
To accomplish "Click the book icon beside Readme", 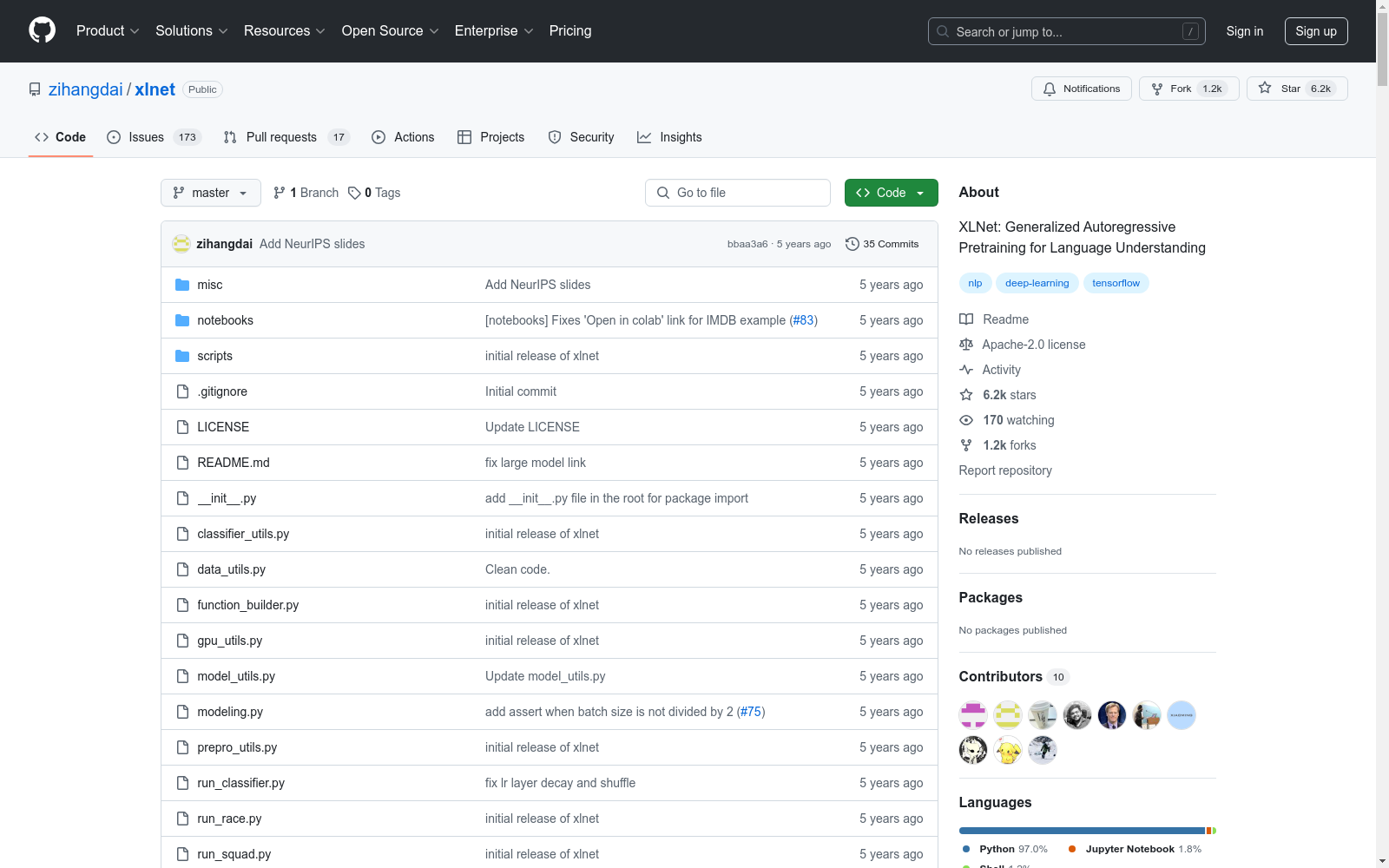I will click(x=966, y=319).
